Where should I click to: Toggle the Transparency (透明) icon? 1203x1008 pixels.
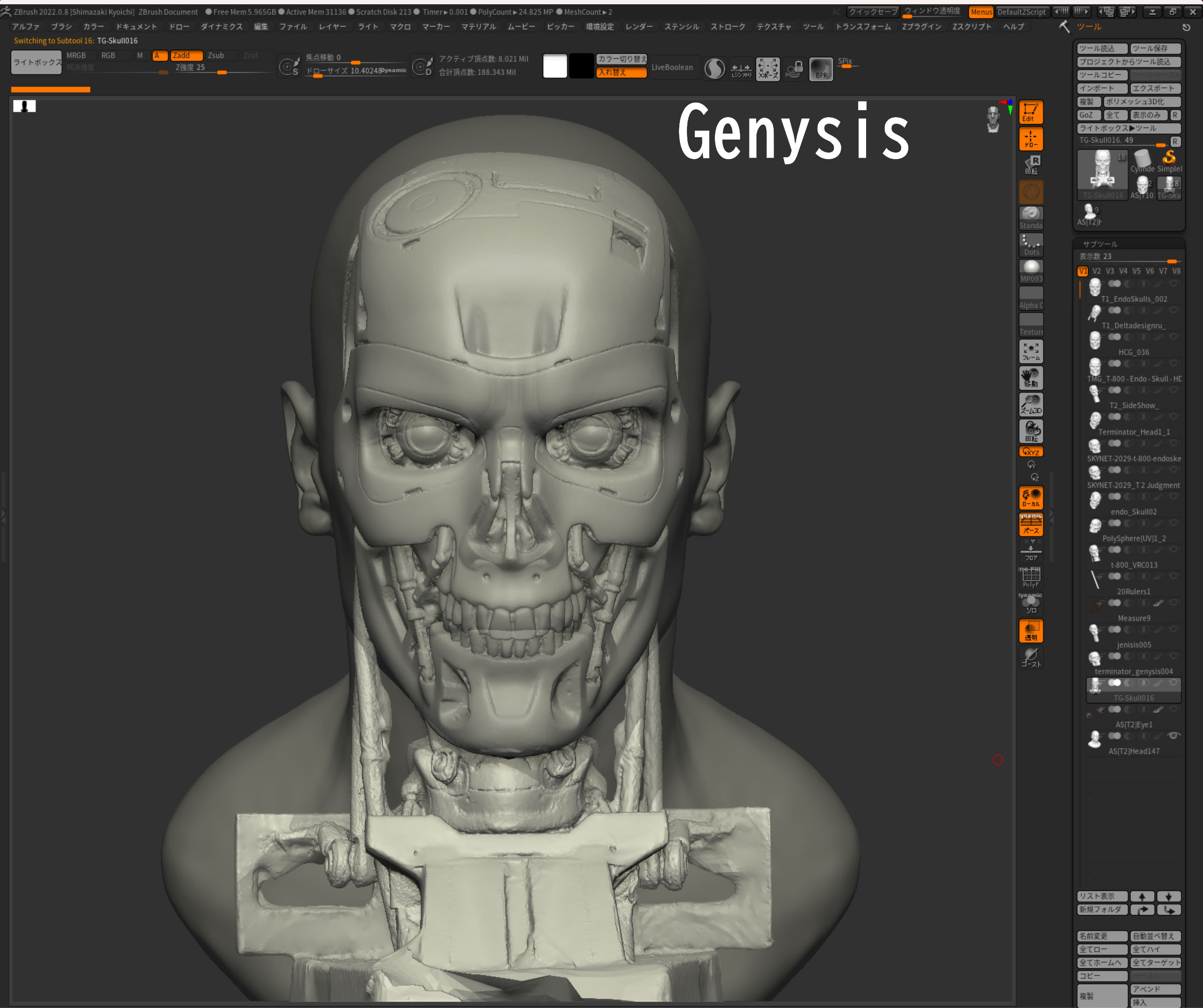1030,630
